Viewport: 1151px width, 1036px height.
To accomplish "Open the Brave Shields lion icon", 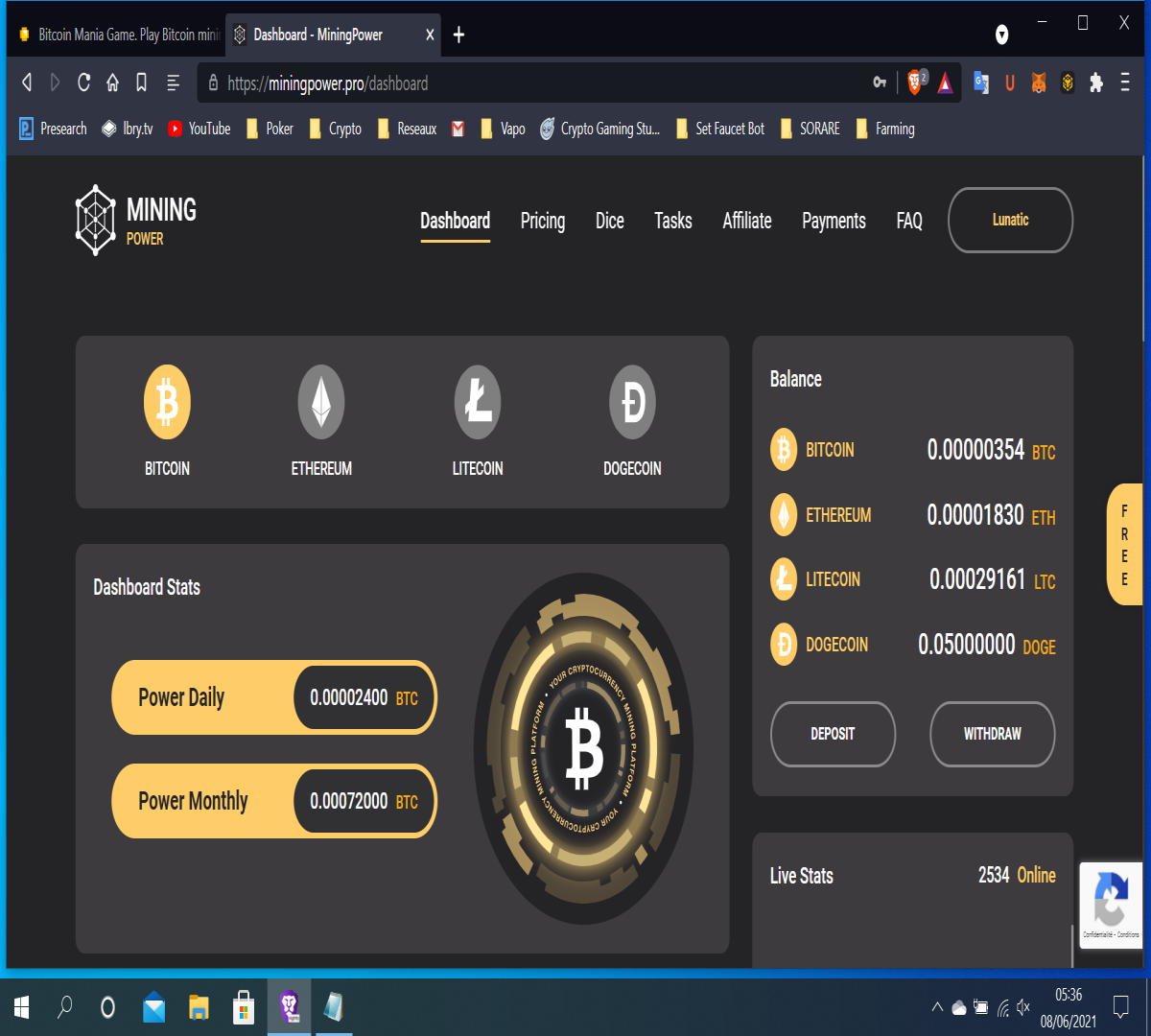I will (916, 82).
